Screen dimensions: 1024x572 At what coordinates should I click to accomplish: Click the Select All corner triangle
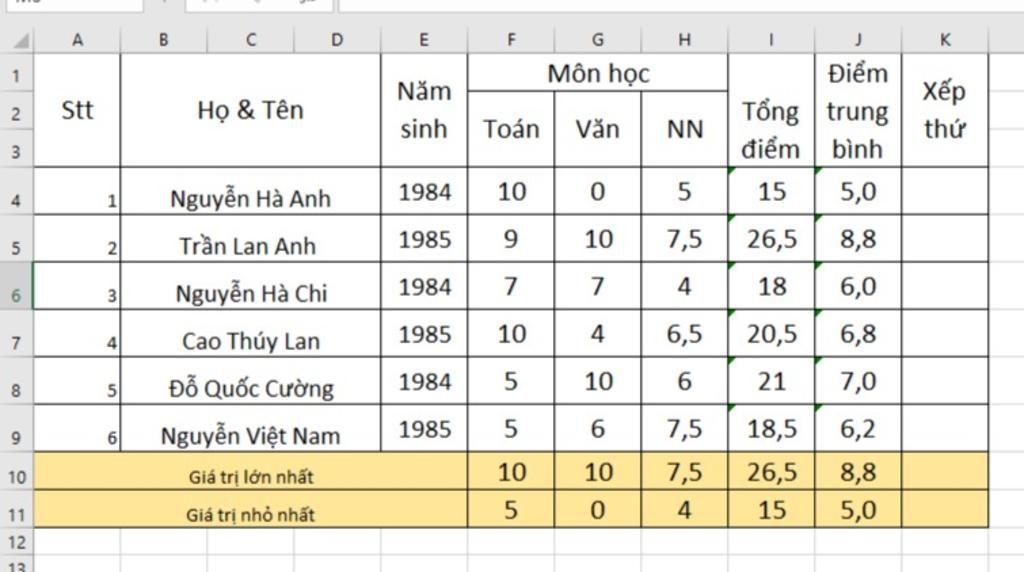[20, 41]
